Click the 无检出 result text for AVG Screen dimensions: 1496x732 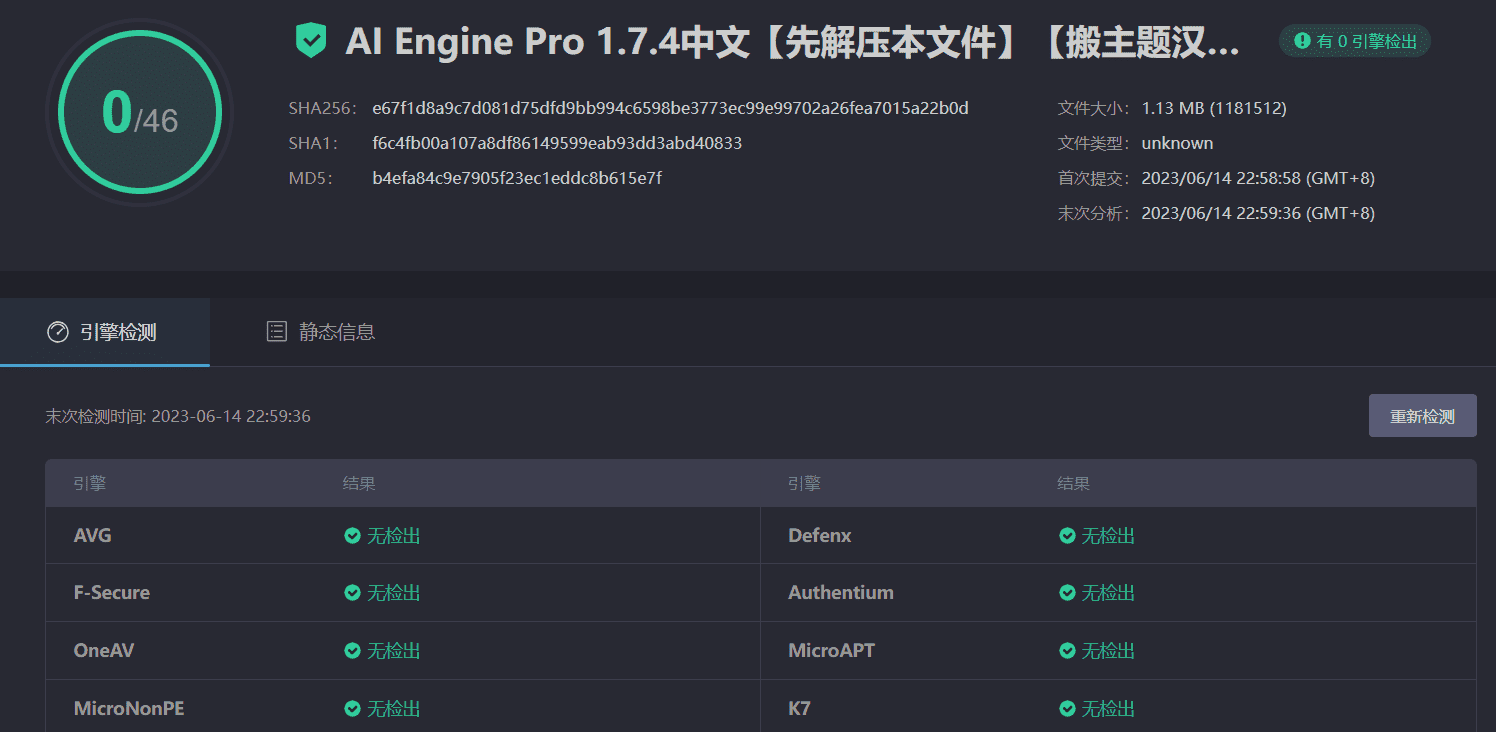(393, 536)
